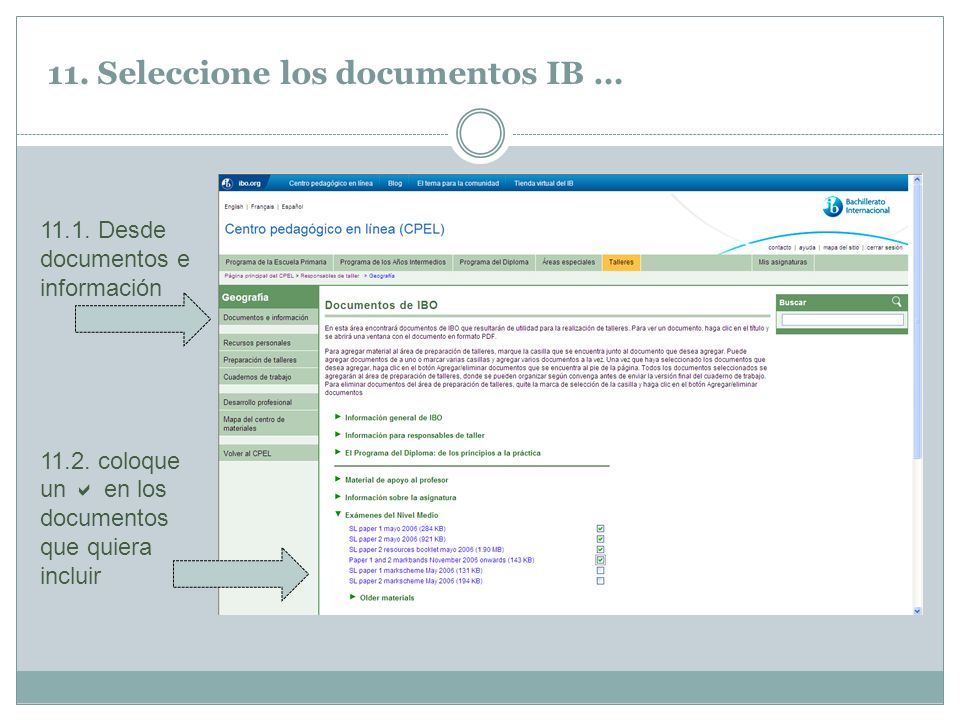Open SL paper 1 markscheme May 2006

(x=415, y=570)
